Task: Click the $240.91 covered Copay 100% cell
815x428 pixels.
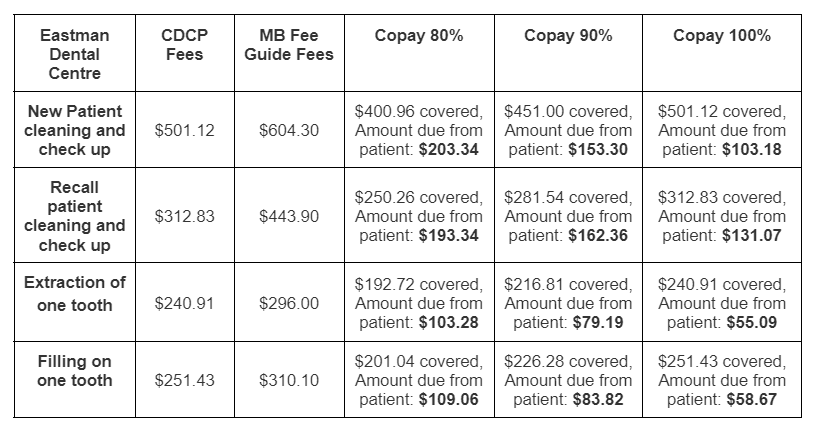Action: coord(722,303)
